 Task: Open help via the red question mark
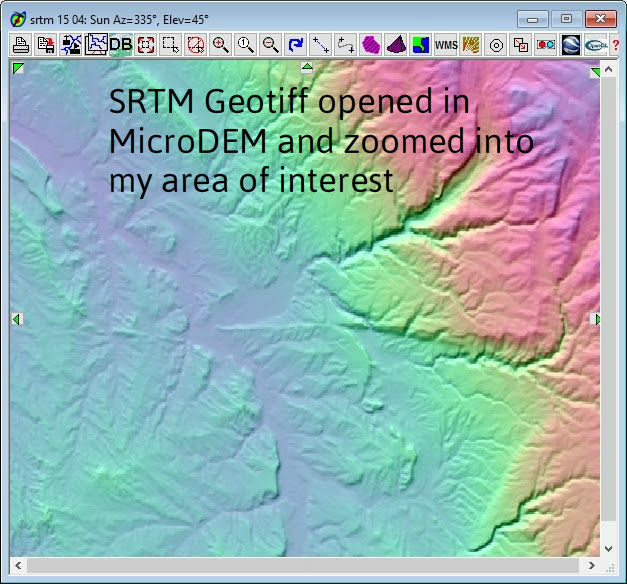[616, 45]
